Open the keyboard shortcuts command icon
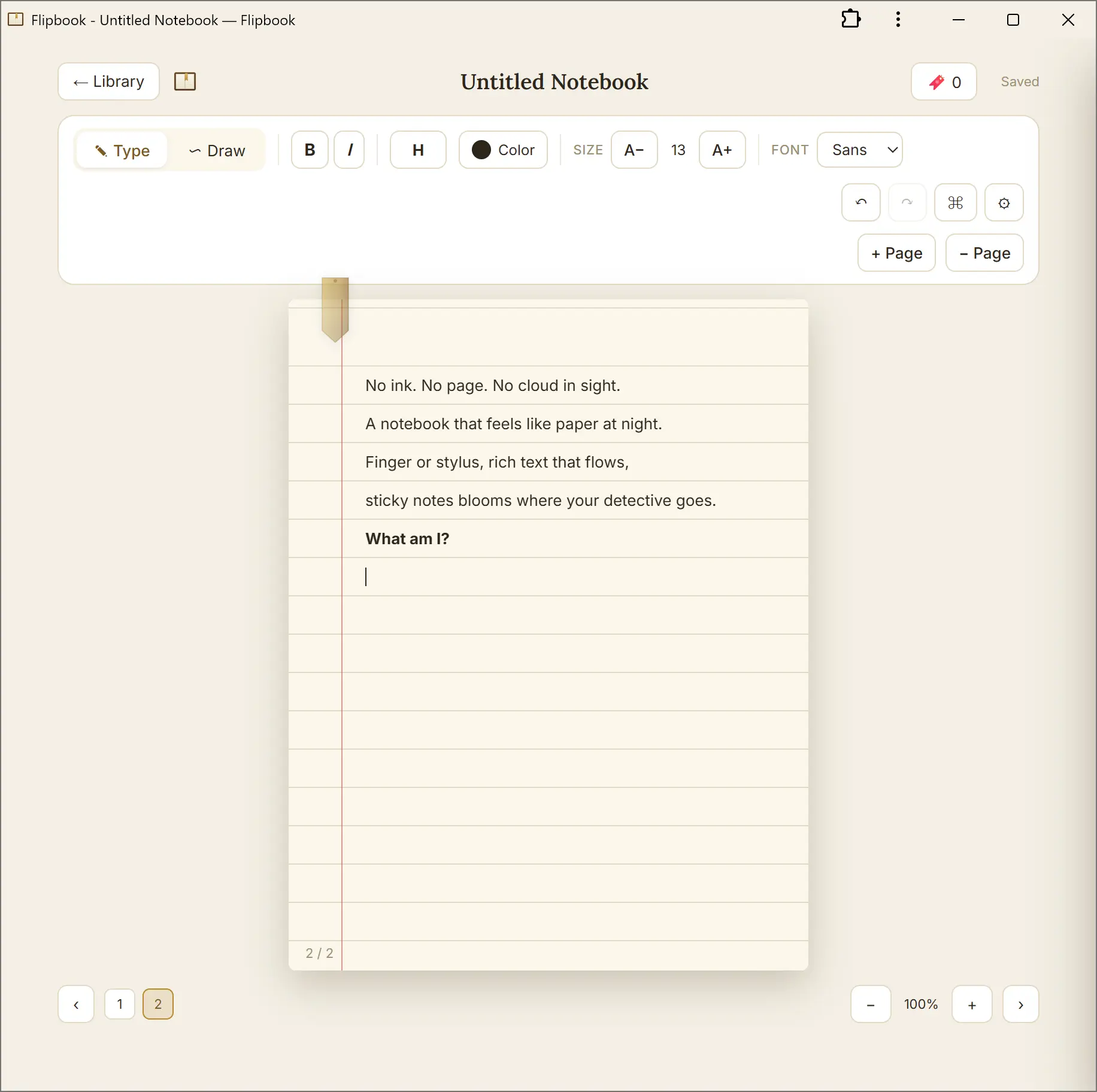This screenshot has width=1097, height=1092. pos(956,202)
